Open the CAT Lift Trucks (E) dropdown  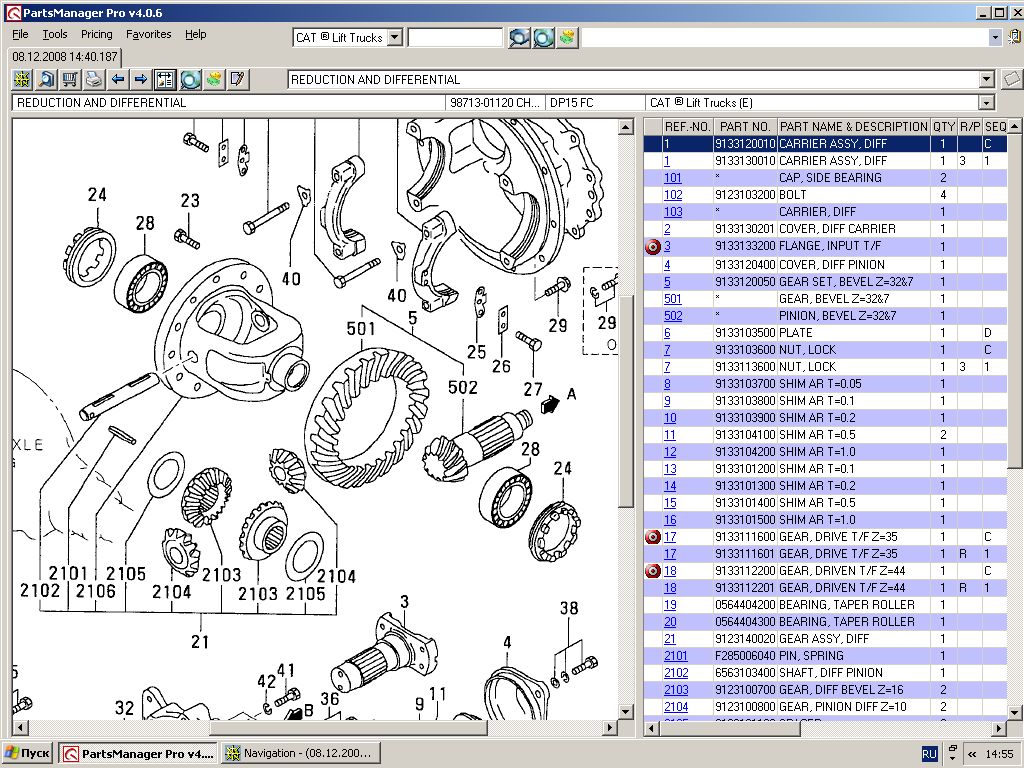(x=986, y=103)
